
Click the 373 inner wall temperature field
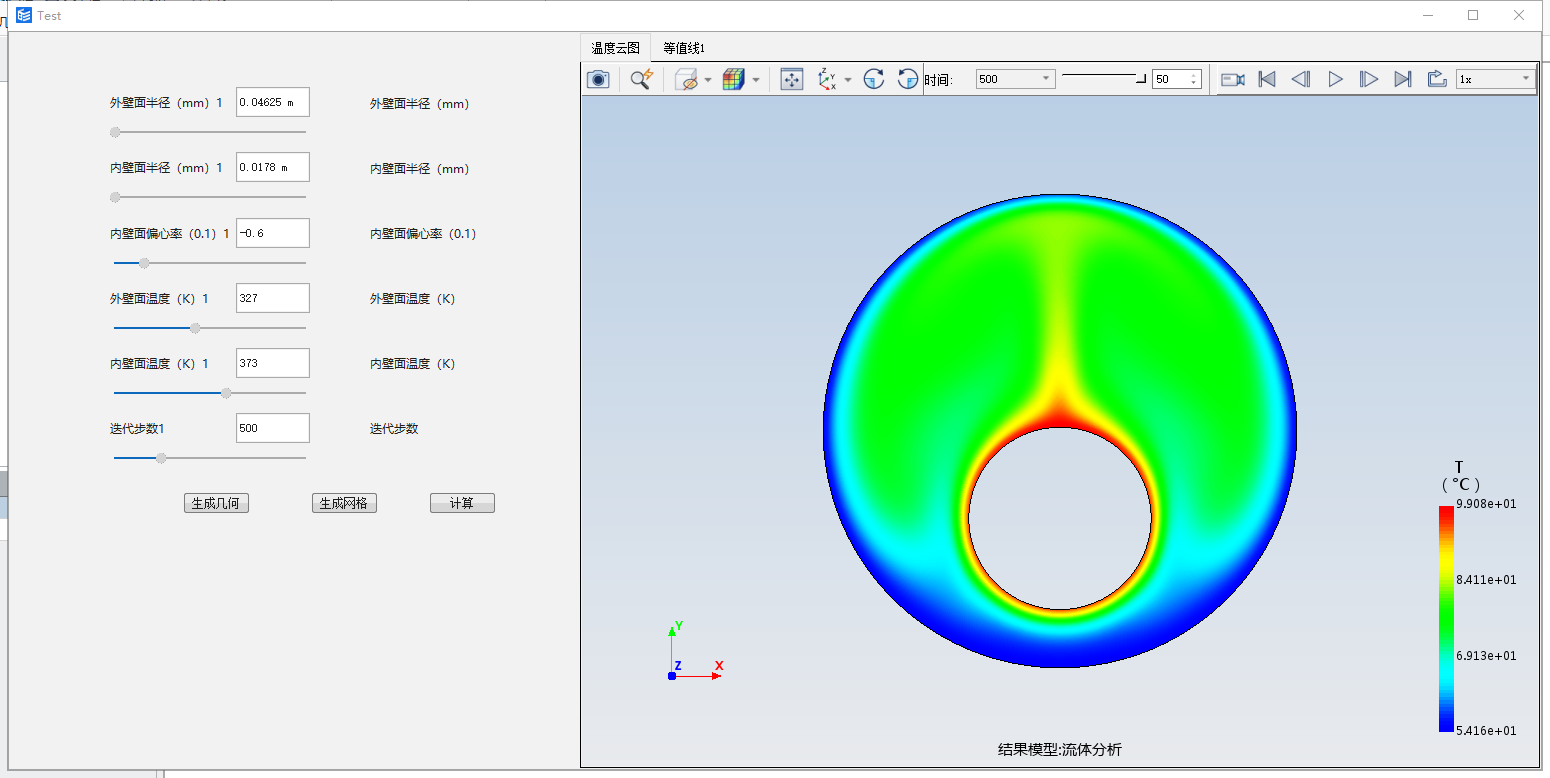pos(273,363)
